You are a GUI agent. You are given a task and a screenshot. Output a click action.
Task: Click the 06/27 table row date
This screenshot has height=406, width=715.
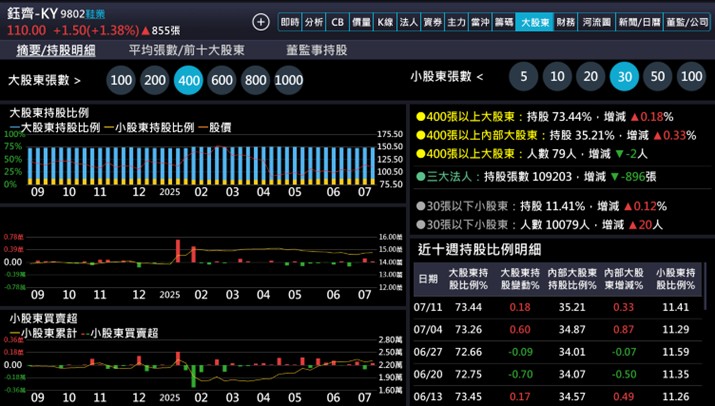pos(428,352)
